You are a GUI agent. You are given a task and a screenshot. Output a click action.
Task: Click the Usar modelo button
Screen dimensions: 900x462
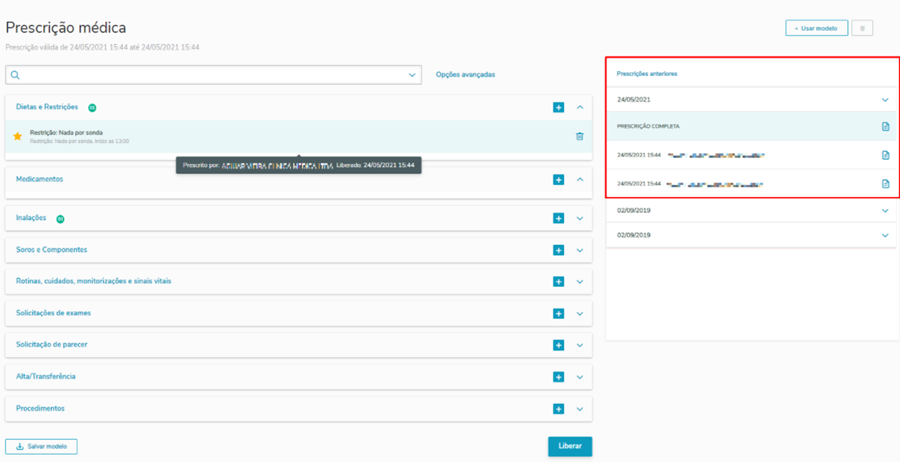coord(816,28)
